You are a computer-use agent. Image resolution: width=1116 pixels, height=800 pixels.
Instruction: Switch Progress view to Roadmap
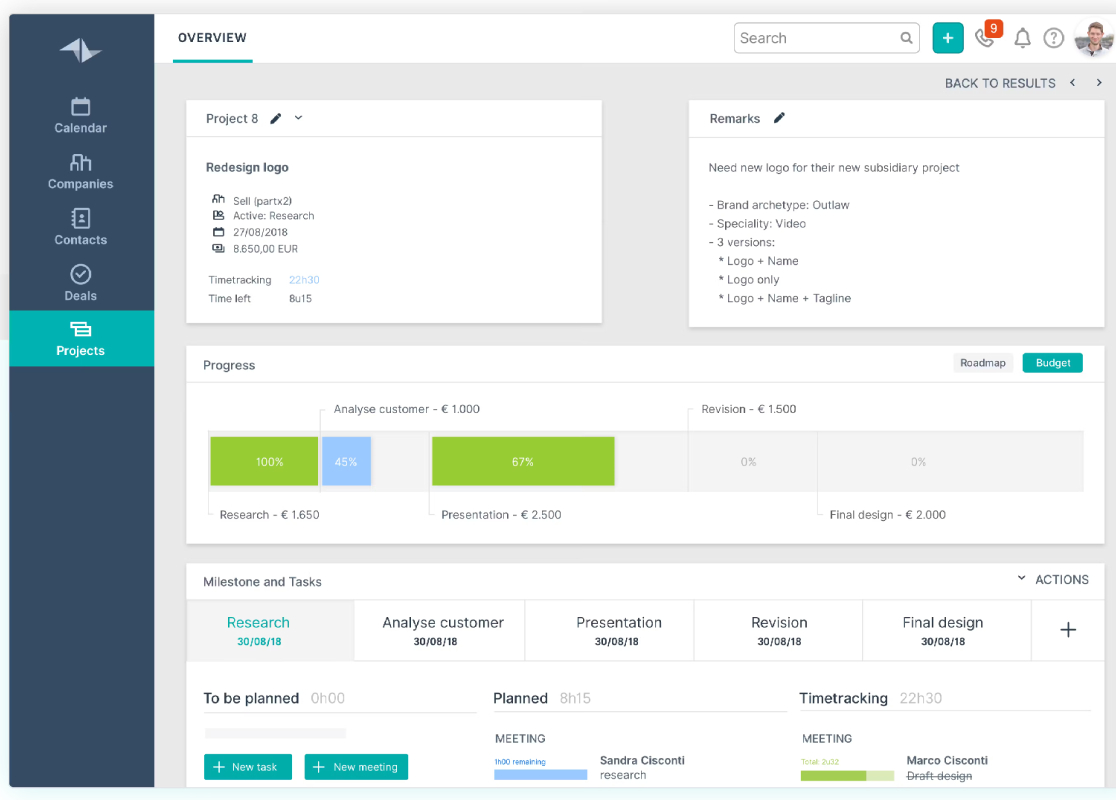pos(982,363)
